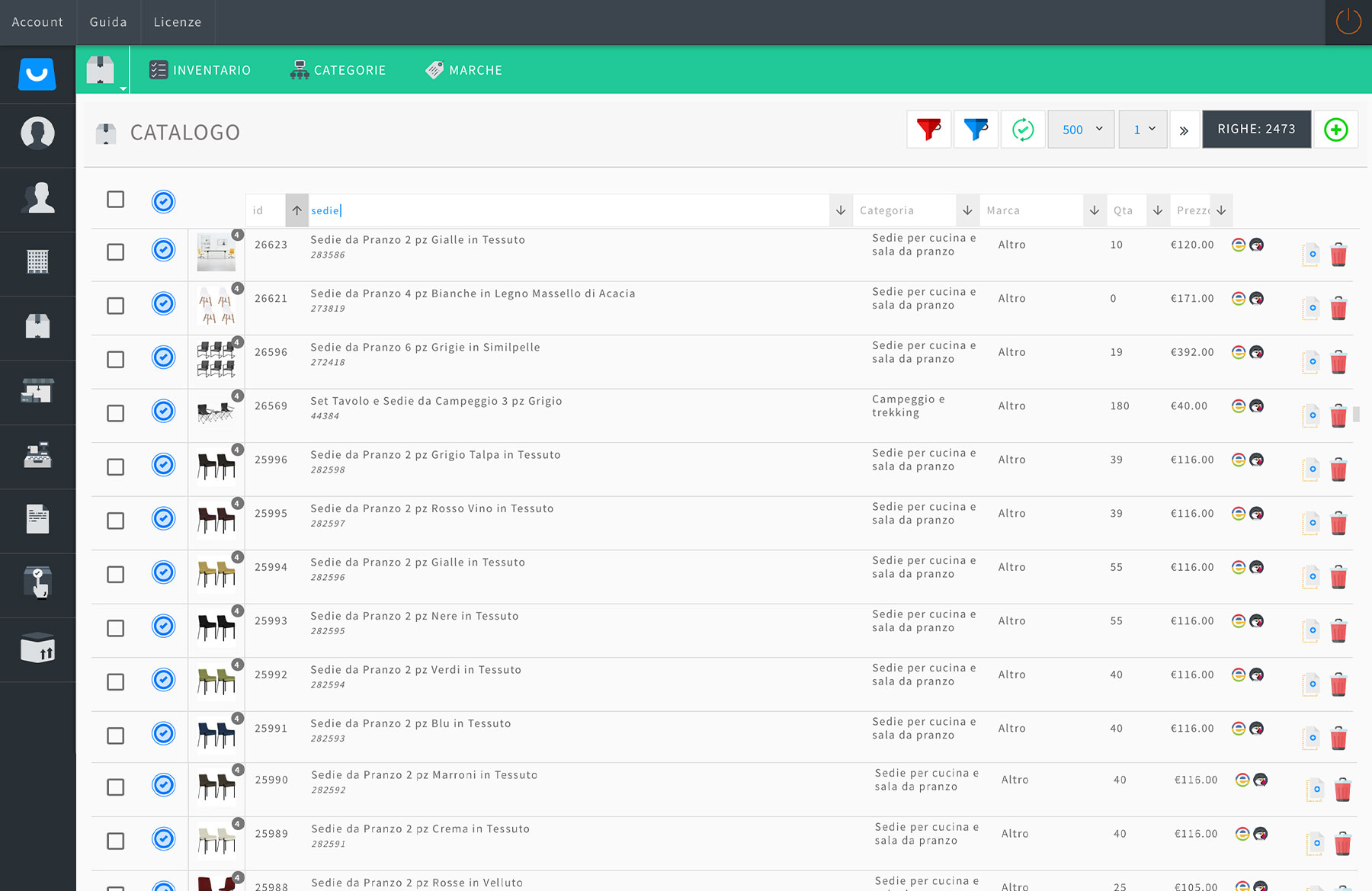The height and width of the screenshot is (891, 1372).
Task: Toggle blue active status for product 25992
Action: click(x=163, y=679)
